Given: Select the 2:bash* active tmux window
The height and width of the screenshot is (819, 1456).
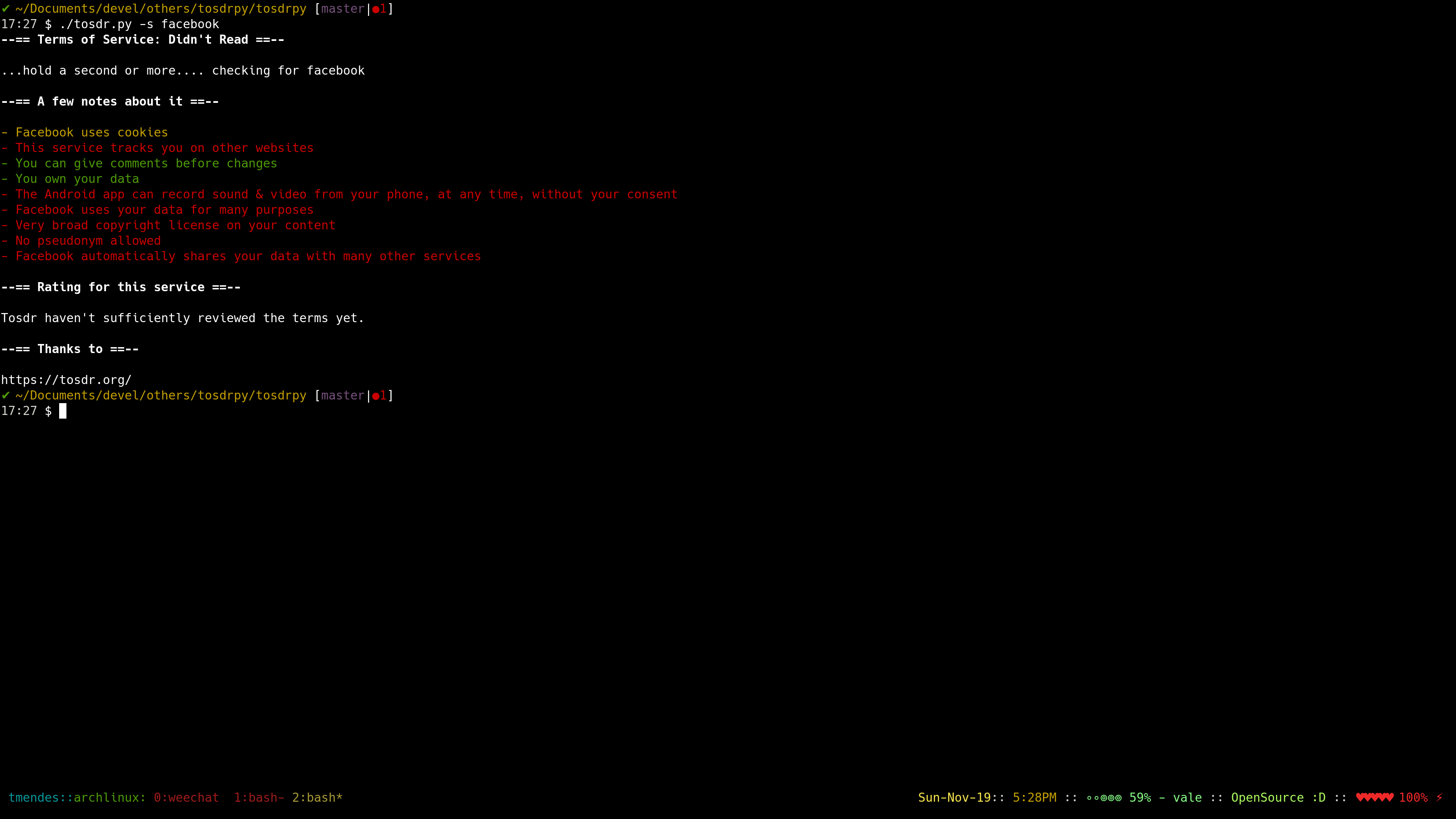Looking at the screenshot, I should click(317, 798).
